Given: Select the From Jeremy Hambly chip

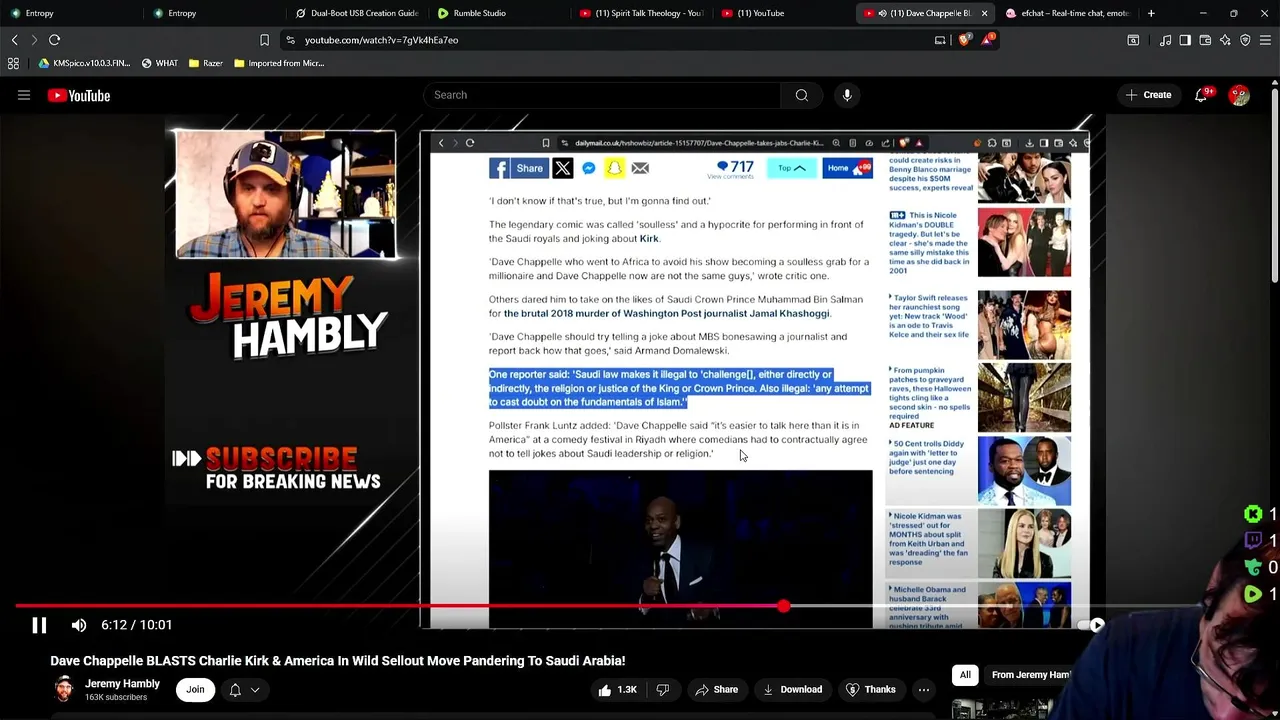Looking at the screenshot, I should [x=1031, y=675].
